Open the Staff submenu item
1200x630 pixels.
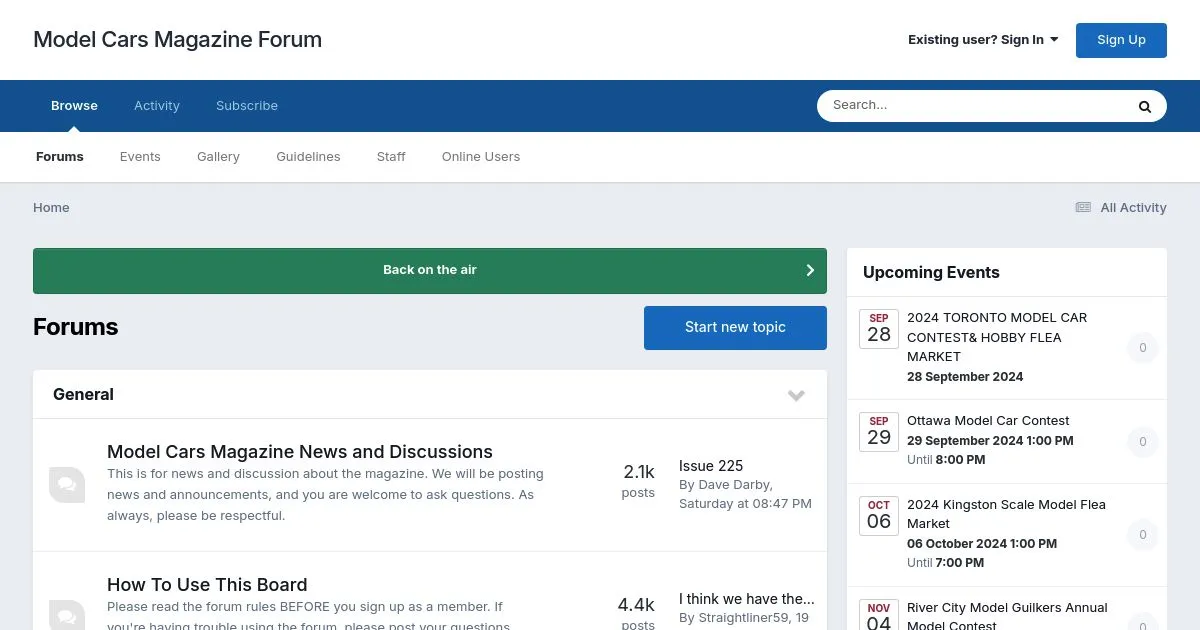391,157
